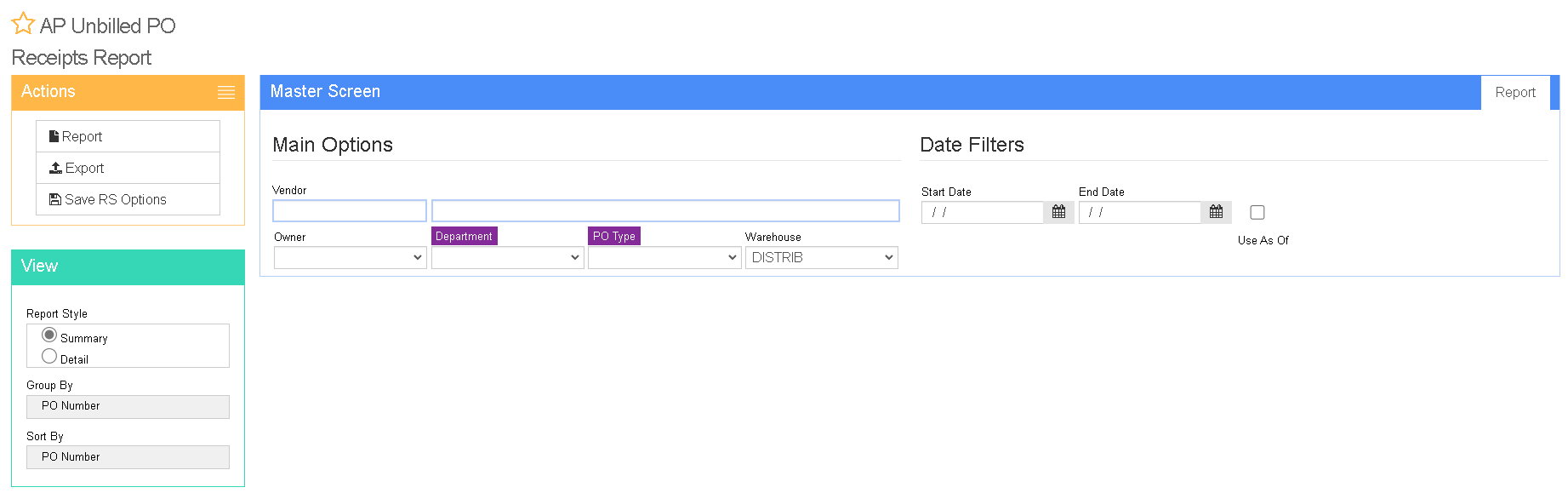The height and width of the screenshot is (493, 1568).
Task: Click the Report Style label
Action: coord(57,313)
